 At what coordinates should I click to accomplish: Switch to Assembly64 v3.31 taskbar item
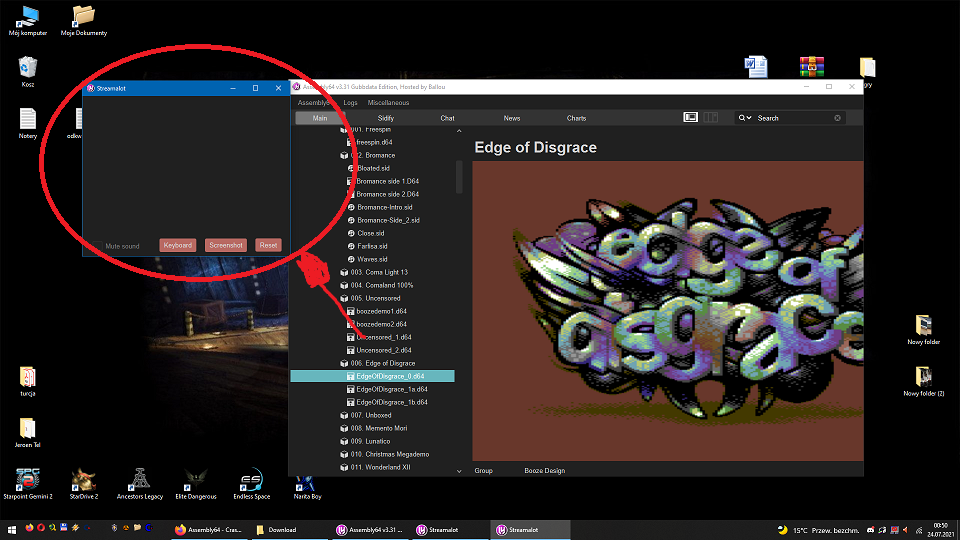(x=369, y=530)
